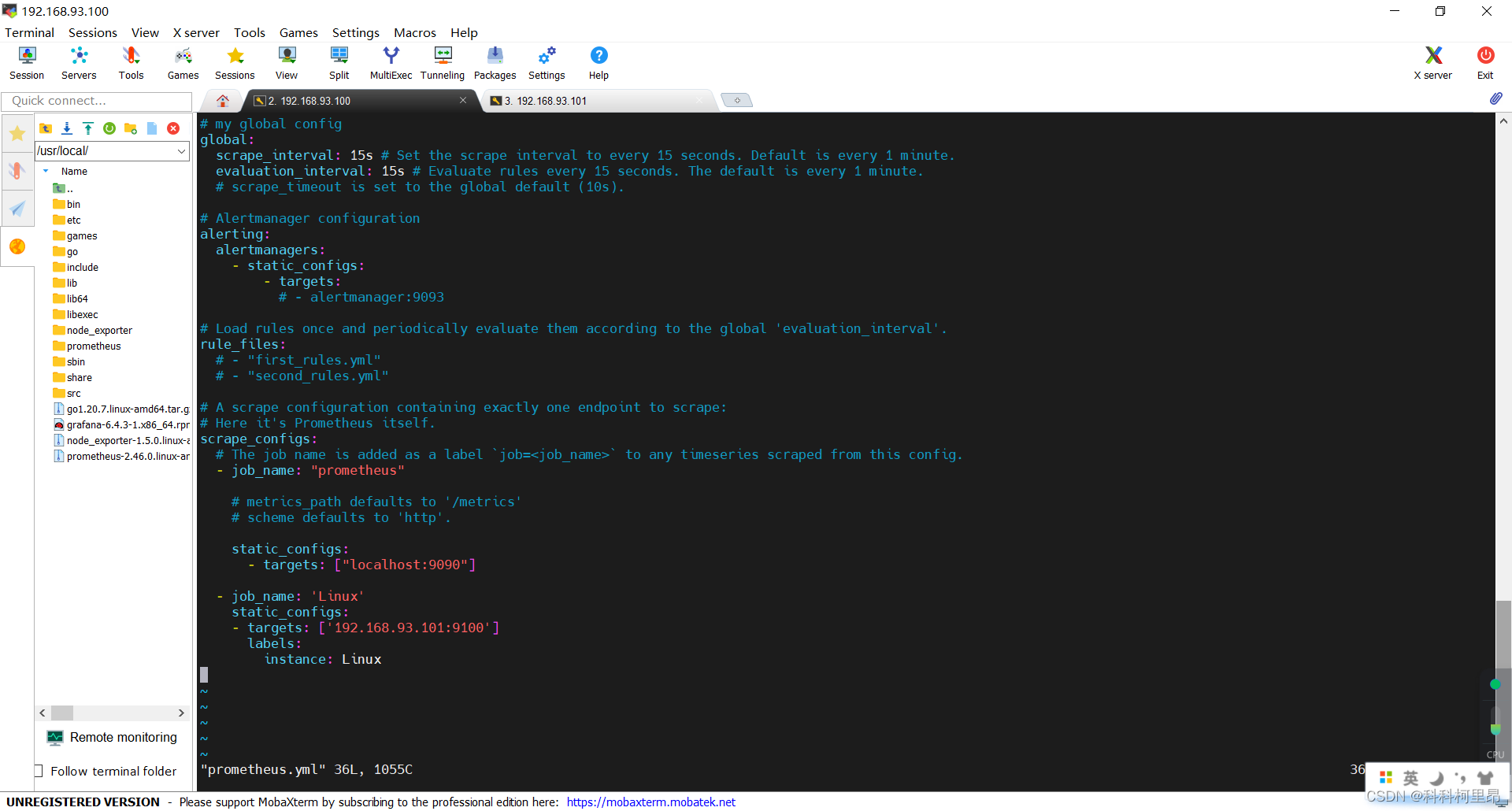This screenshot has width=1512, height=811.
Task: Select the prometheus folder
Action: pos(87,346)
